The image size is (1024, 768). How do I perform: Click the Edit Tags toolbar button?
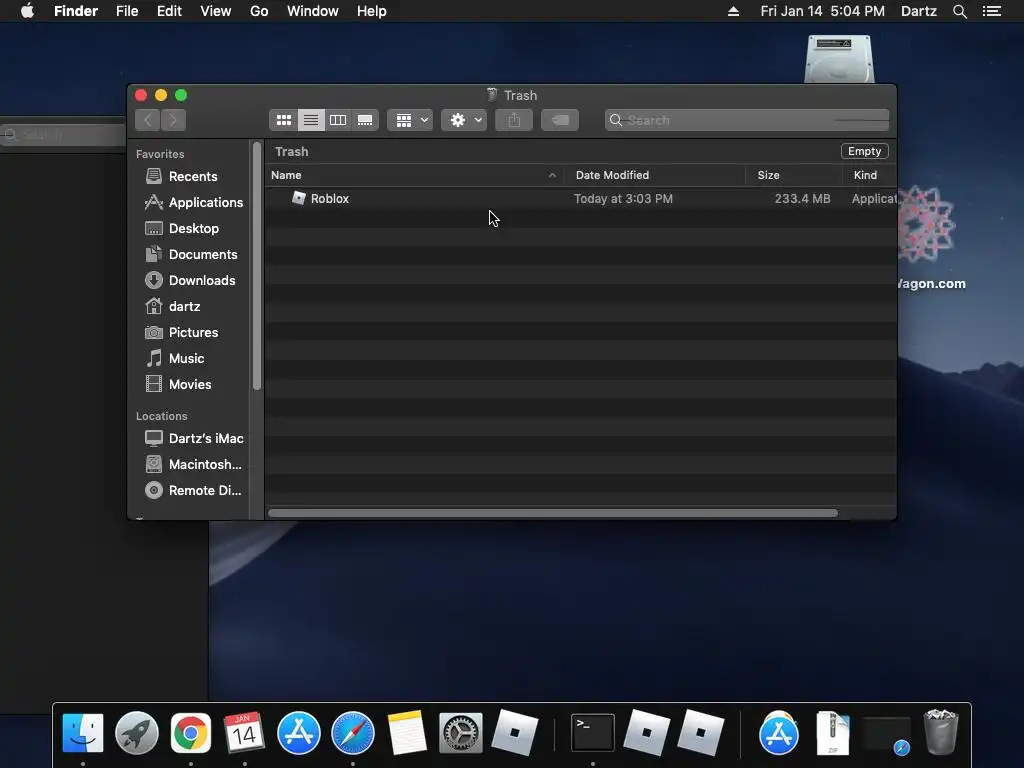click(560, 120)
